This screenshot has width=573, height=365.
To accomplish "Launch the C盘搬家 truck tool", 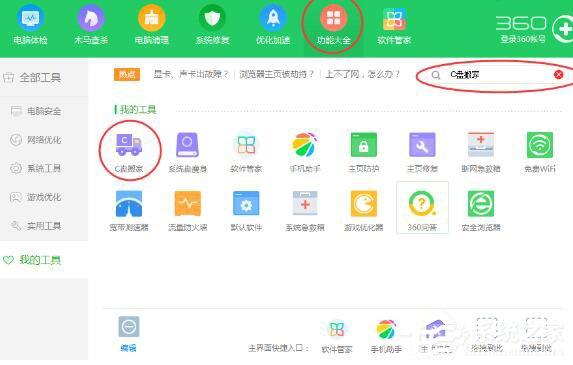I will (x=129, y=152).
